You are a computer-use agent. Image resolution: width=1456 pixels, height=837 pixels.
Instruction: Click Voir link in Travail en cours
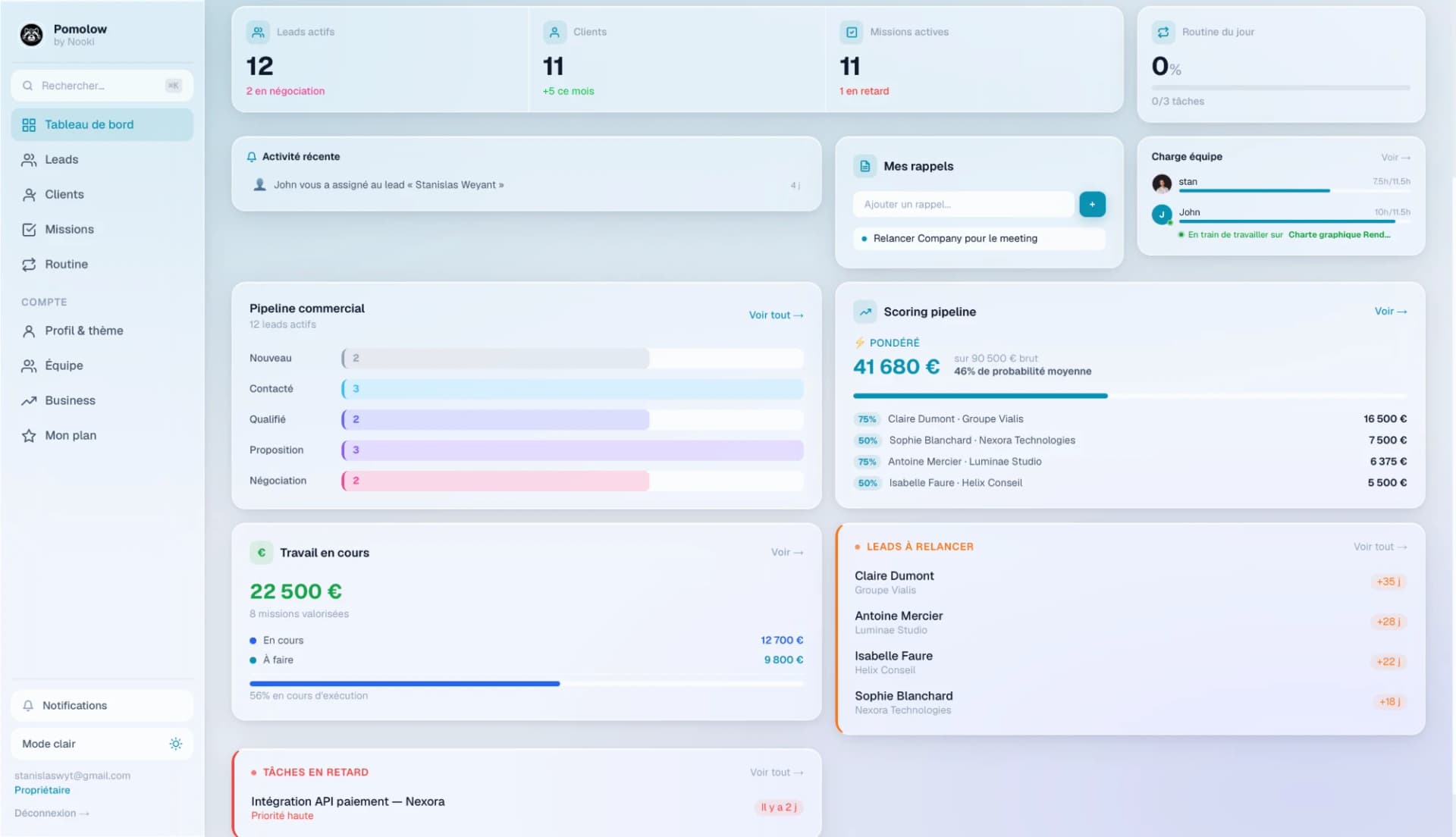[787, 553]
